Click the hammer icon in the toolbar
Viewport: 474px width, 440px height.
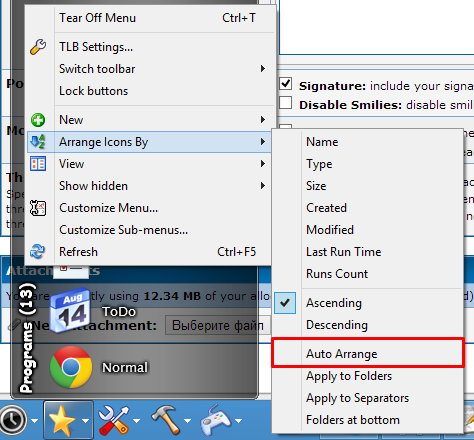(x=166, y=419)
